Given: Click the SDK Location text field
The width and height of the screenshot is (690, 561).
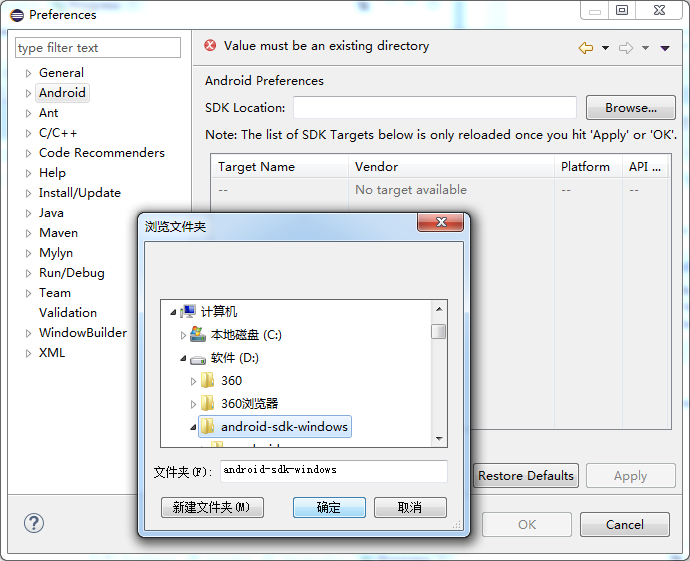Looking at the screenshot, I should pos(435,107).
